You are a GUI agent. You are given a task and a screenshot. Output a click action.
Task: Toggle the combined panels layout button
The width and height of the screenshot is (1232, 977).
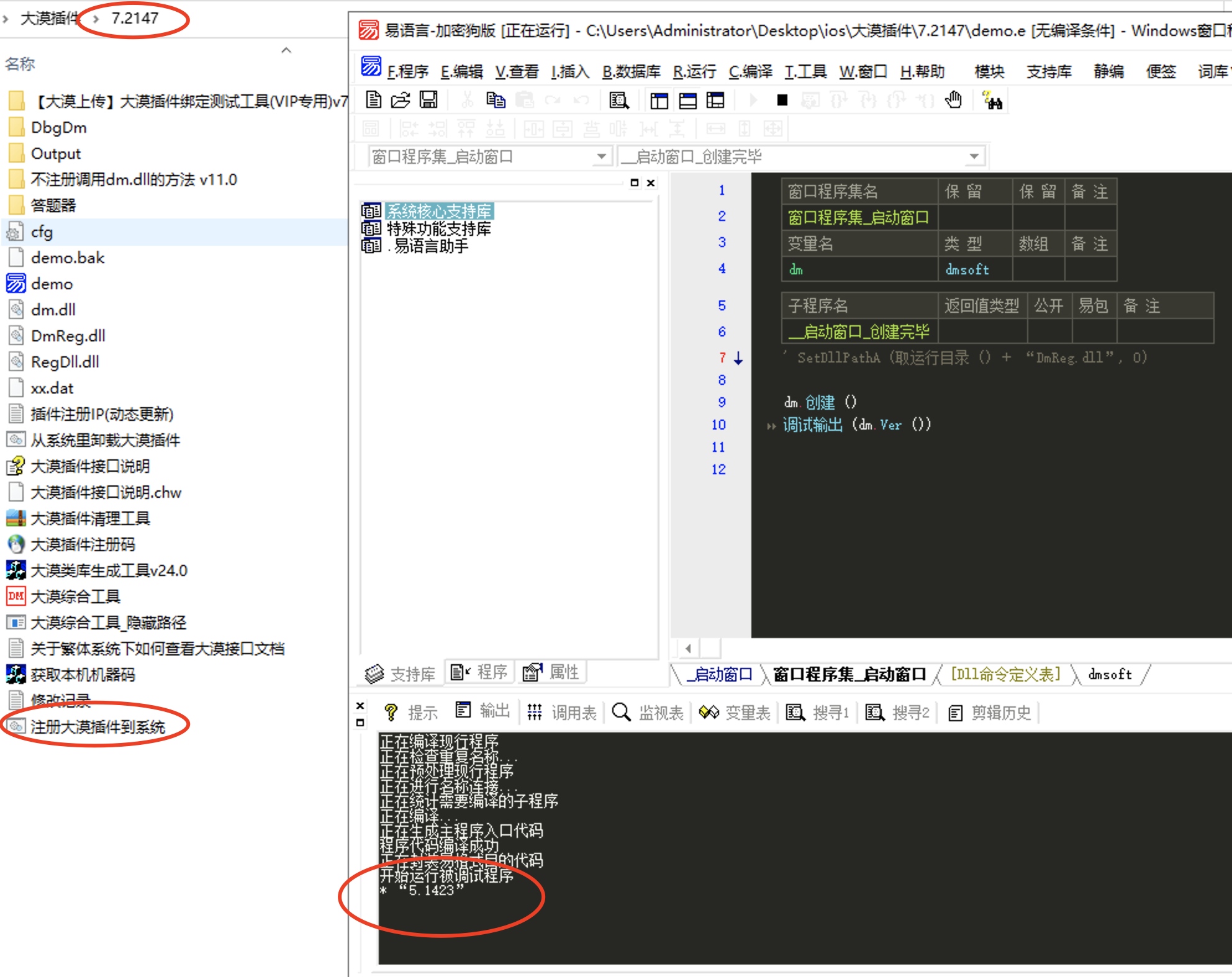[715, 101]
